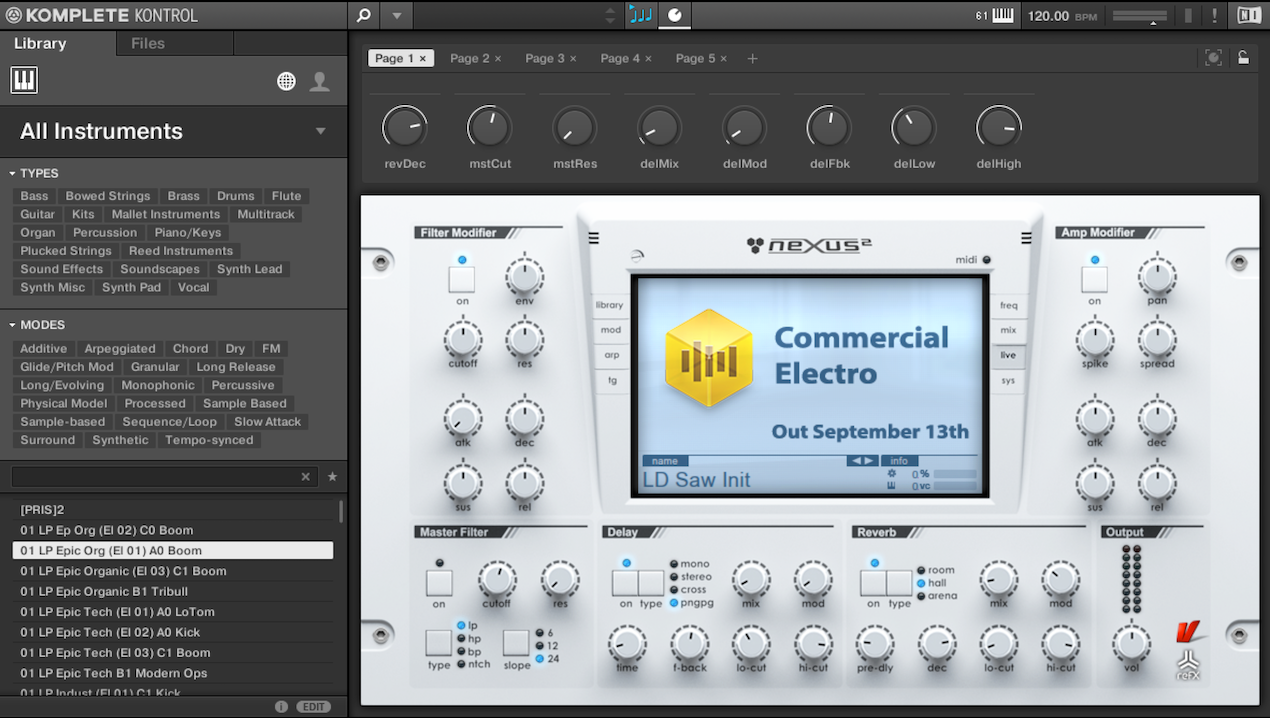The height and width of the screenshot is (718, 1270).
Task: Select the 12 slope option
Action: click(x=544, y=646)
